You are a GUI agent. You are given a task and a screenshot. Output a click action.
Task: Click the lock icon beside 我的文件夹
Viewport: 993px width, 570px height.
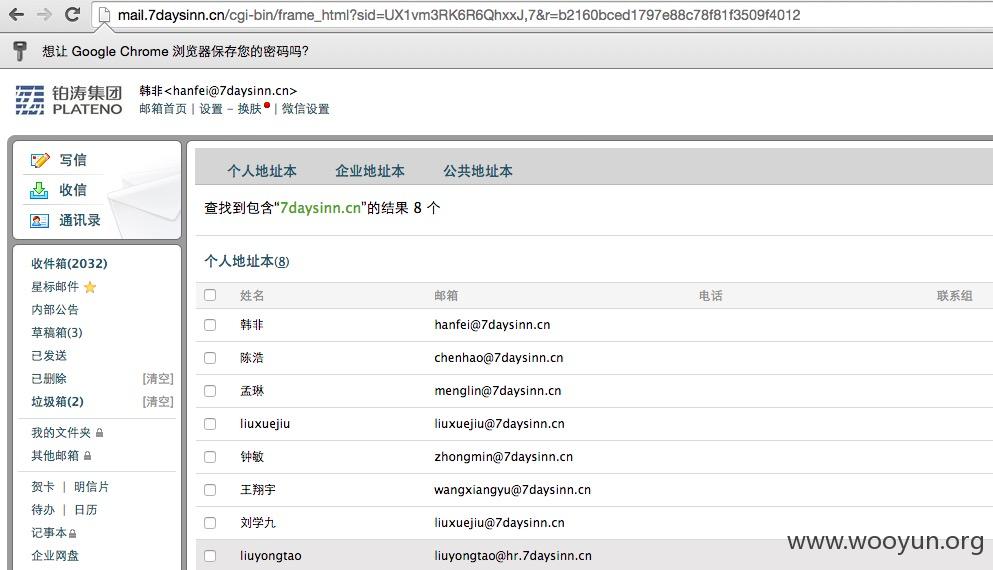pos(99,433)
